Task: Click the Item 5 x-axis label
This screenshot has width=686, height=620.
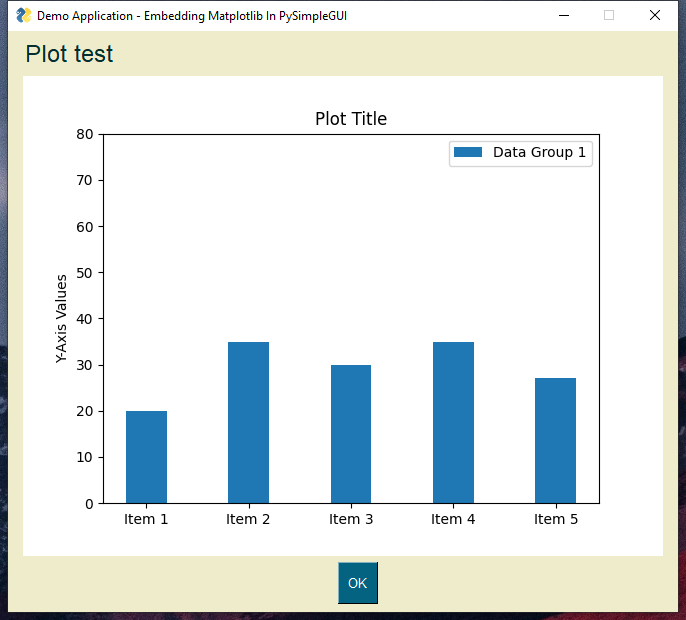Action: [556, 519]
